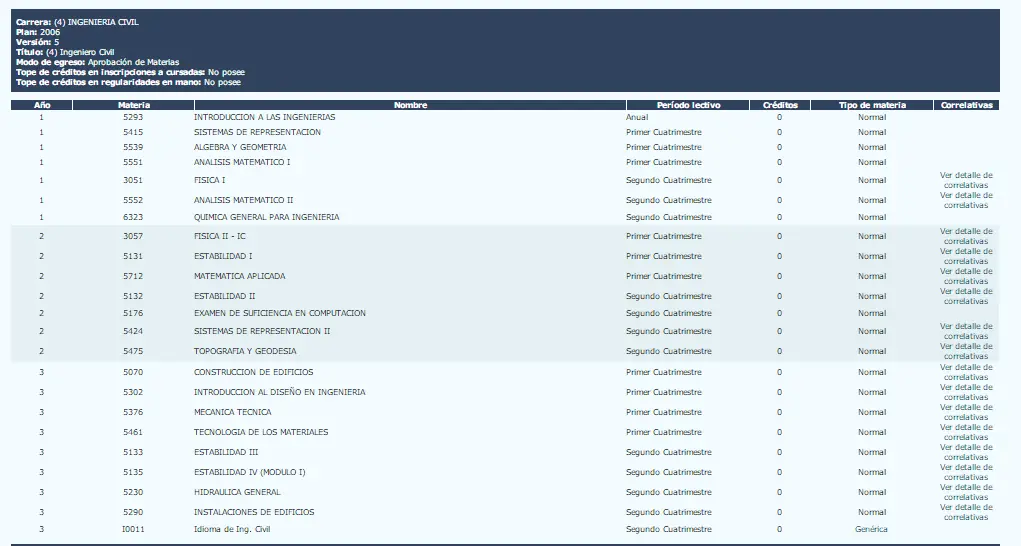Click Modo de egreso: Aprobación de Materias

[98, 62]
